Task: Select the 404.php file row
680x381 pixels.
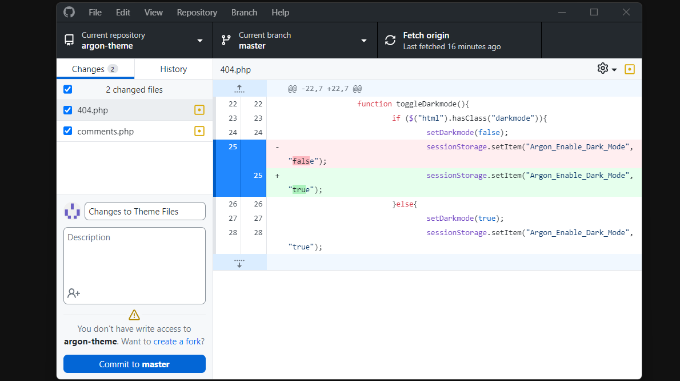Action: (x=134, y=110)
